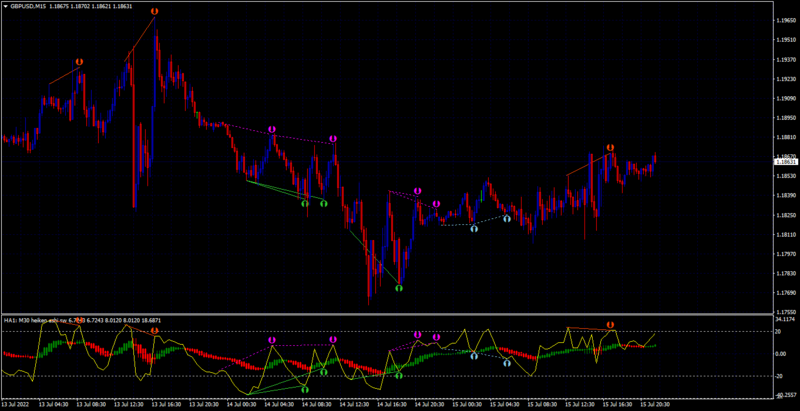Click the 1.18950 price axis label
Screen dimensions: 800x411
pyautogui.click(x=785, y=118)
